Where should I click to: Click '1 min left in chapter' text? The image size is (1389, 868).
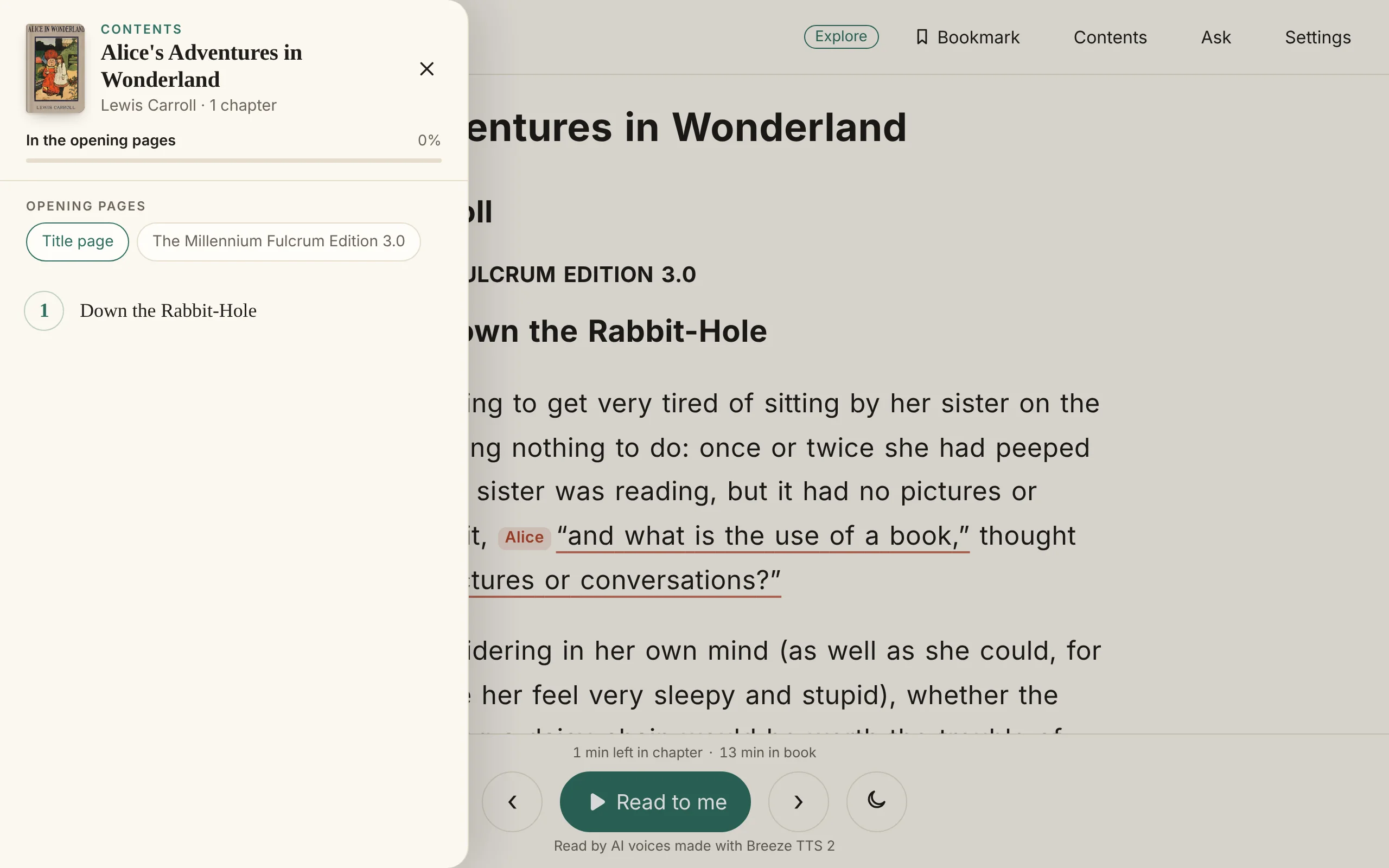point(637,752)
